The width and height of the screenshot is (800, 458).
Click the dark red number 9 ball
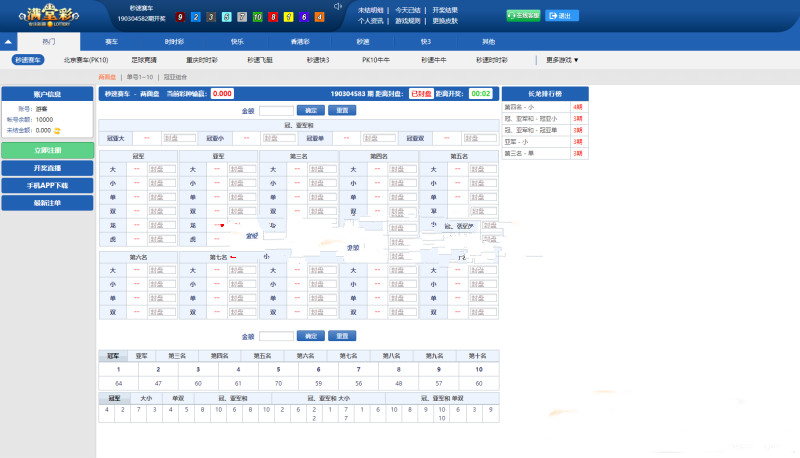point(180,17)
